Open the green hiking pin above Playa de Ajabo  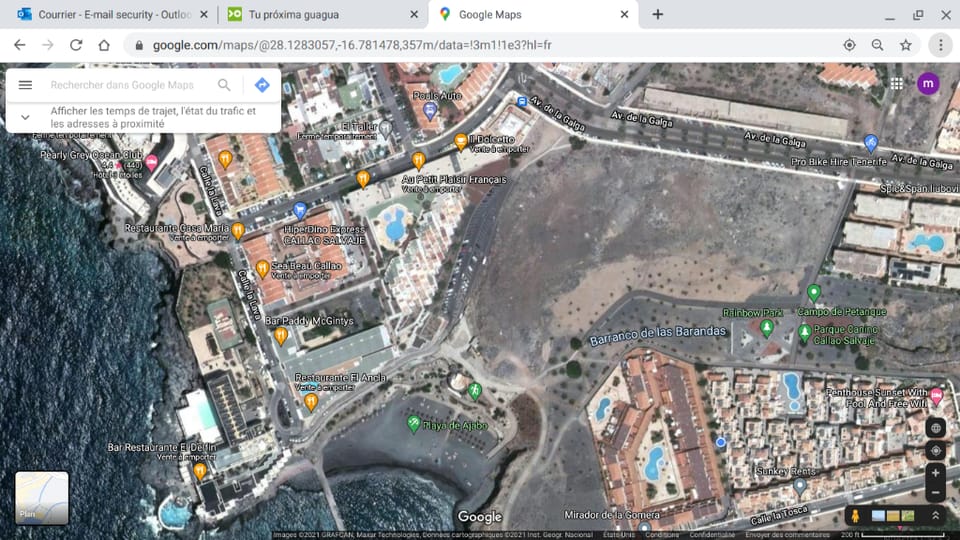click(x=474, y=390)
